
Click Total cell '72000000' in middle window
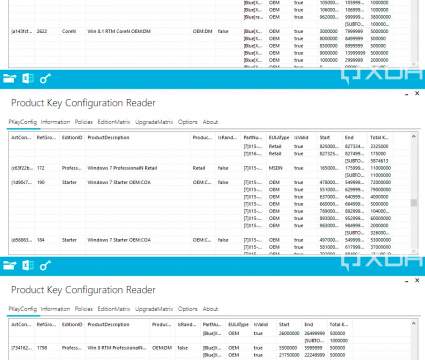point(381,182)
